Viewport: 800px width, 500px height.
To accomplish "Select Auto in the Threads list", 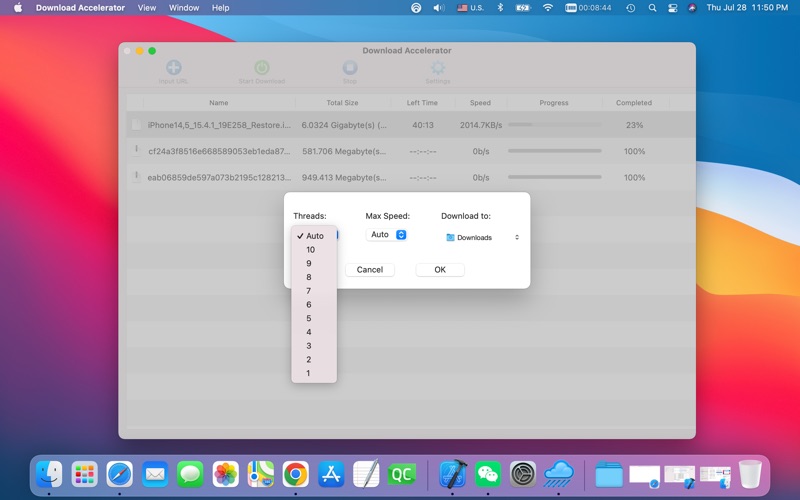I will pyautogui.click(x=314, y=236).
